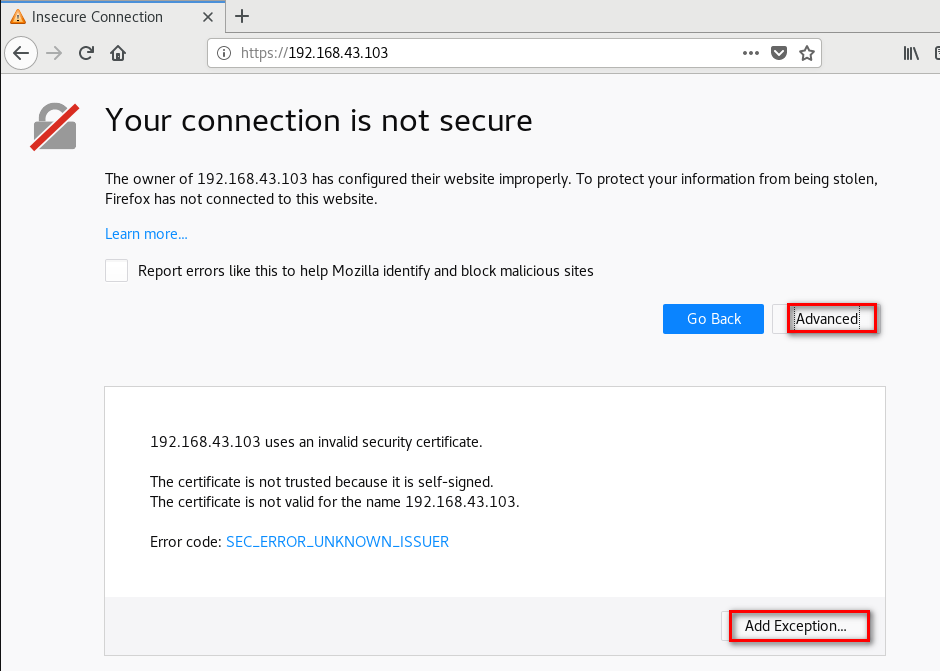
Task: Enable Report errors to Mozilla checkbox
Action: pyautogui.click(x=116, y=270)
